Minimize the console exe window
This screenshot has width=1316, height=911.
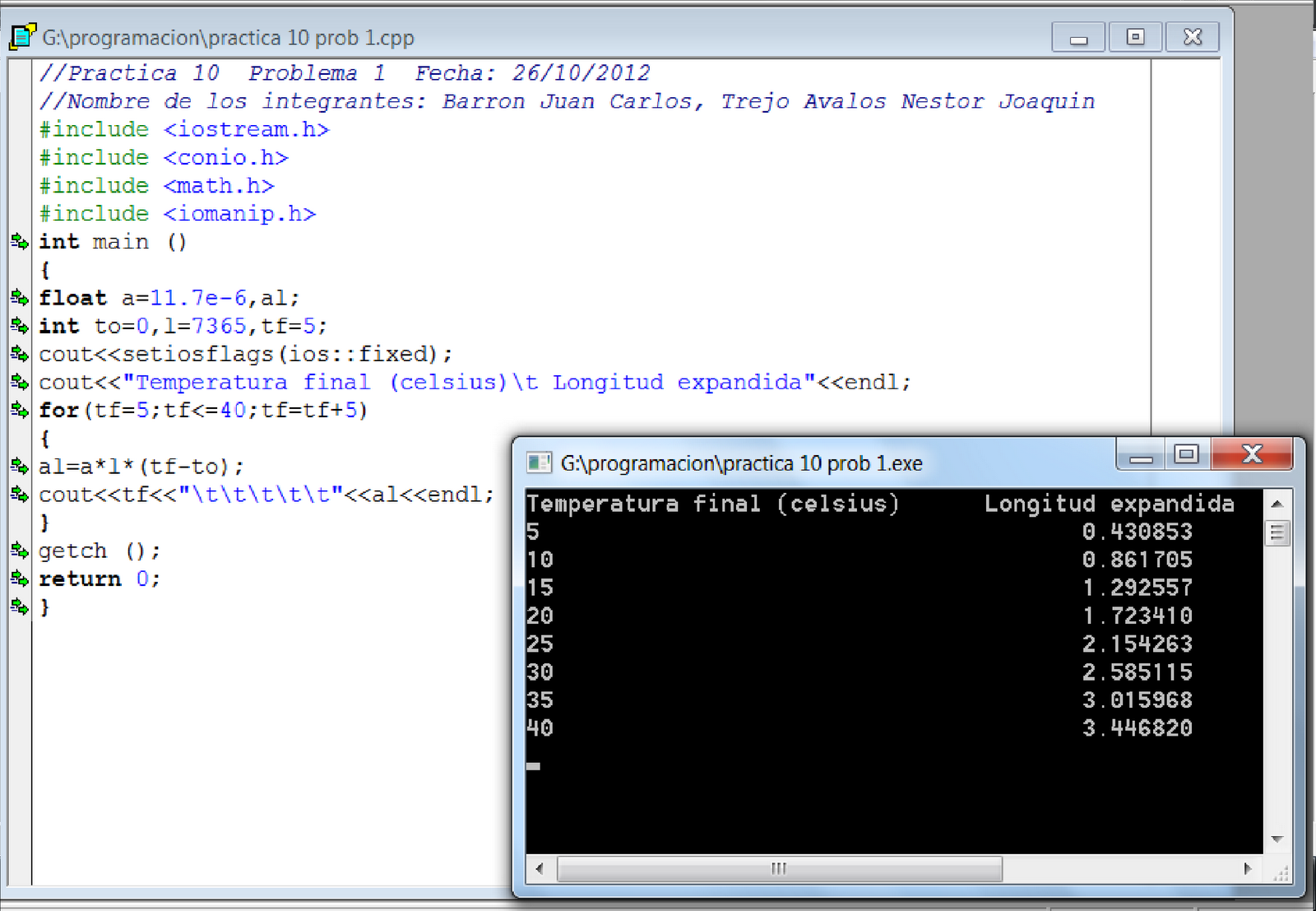1140,453
